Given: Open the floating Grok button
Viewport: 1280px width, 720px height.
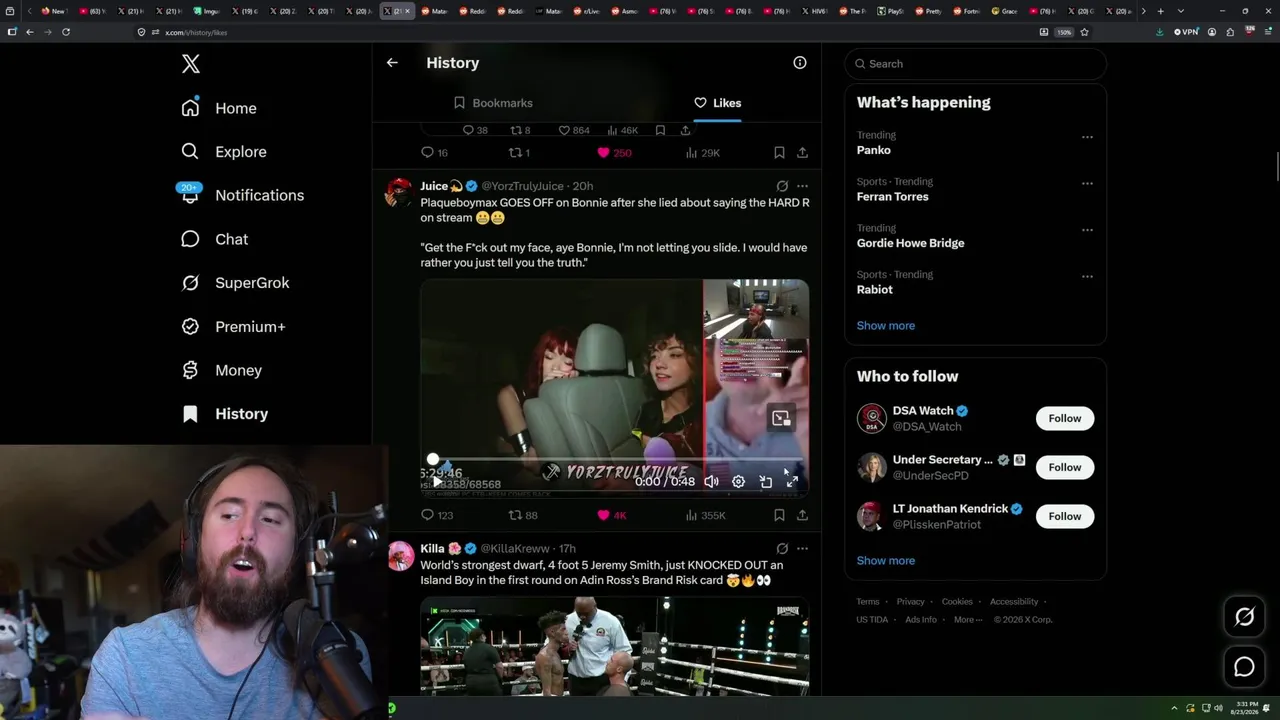Looking at the screenshot, I should pos(1244,617).
